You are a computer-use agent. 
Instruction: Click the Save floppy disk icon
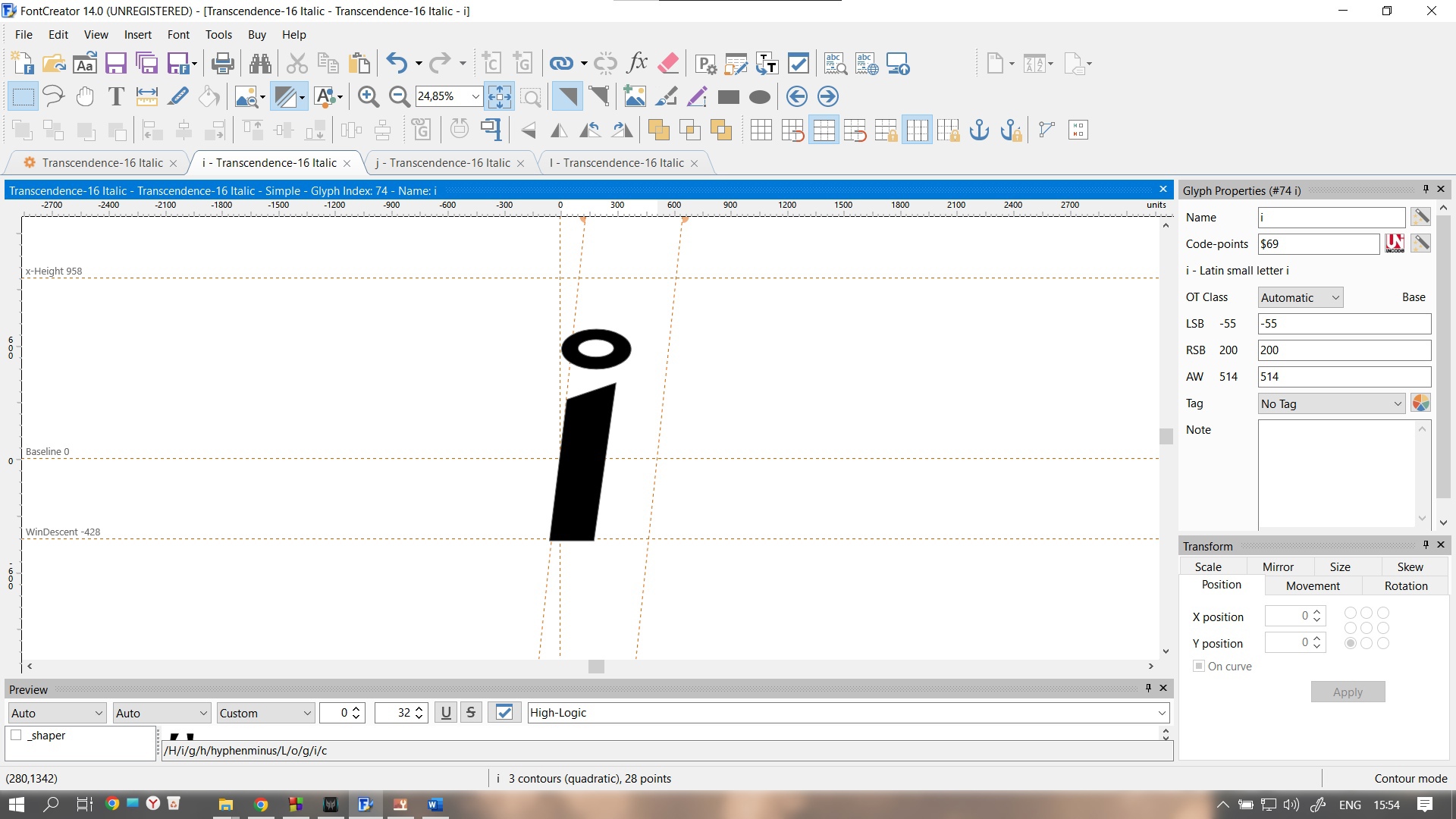[x=115, y=64]
